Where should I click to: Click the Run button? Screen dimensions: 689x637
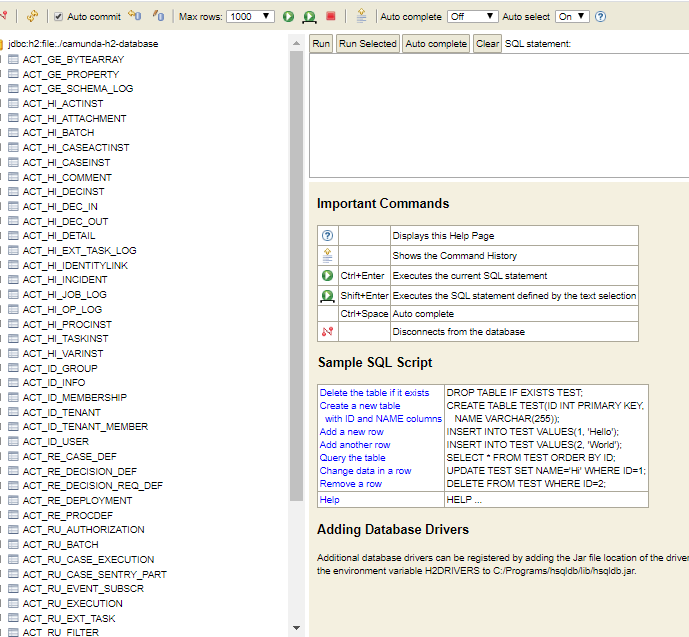tap(321, 44)
